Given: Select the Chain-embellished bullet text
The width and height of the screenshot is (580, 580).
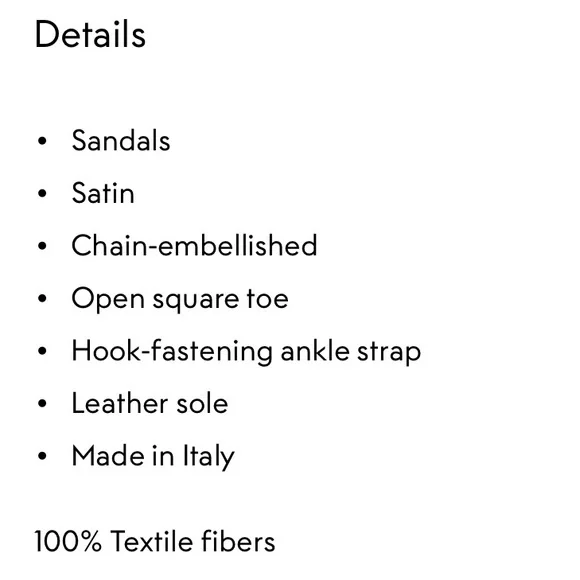Looking at the screenshot, I should [194, 245].
